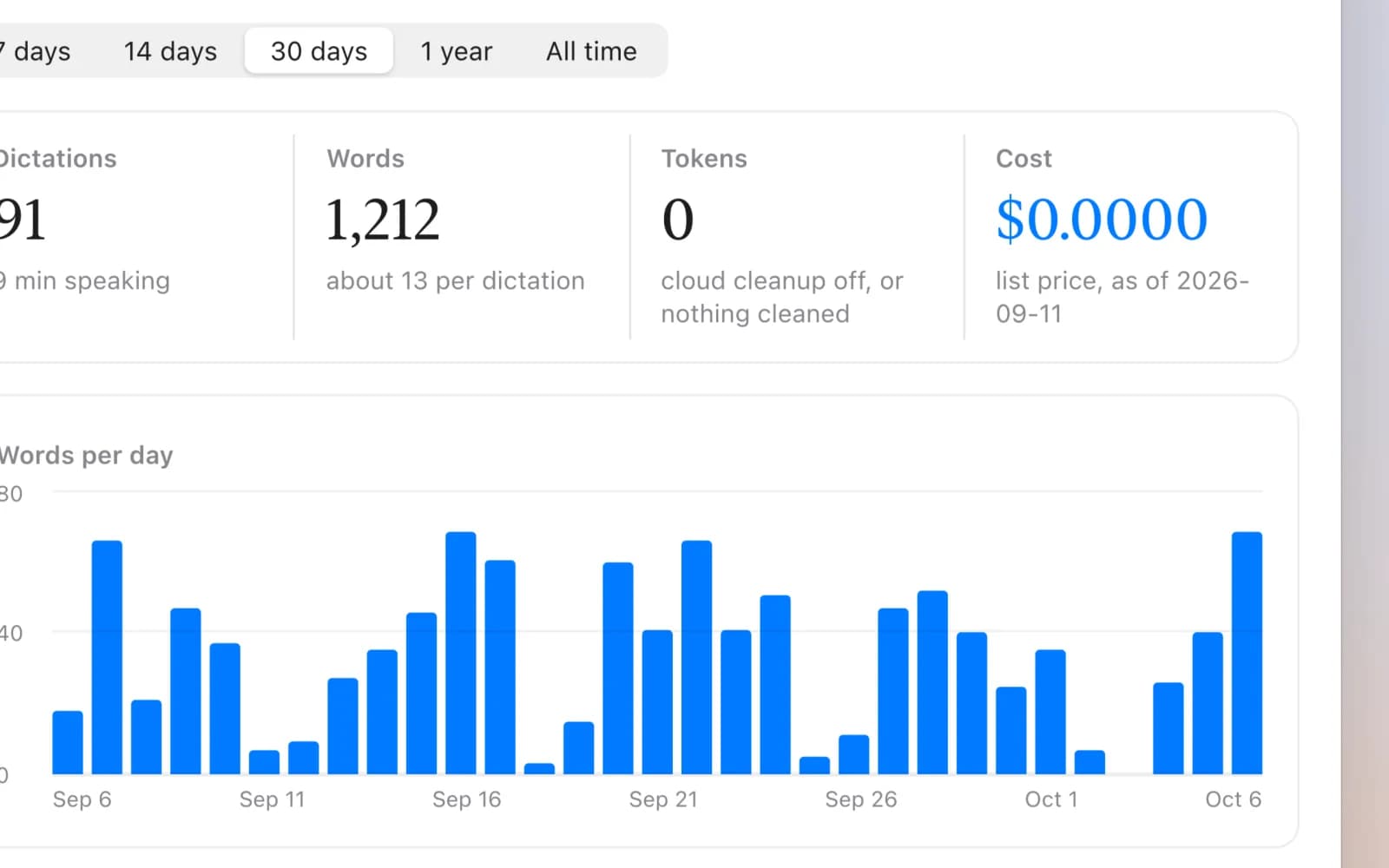
Task: Click the Words per day chart title
Action: 86,456
